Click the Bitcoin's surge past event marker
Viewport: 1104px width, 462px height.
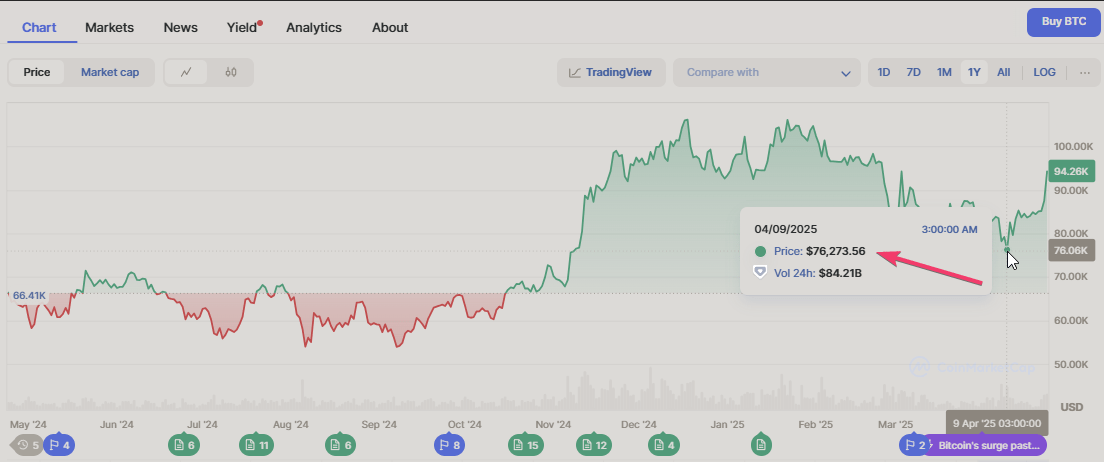[x=985, y=445]
